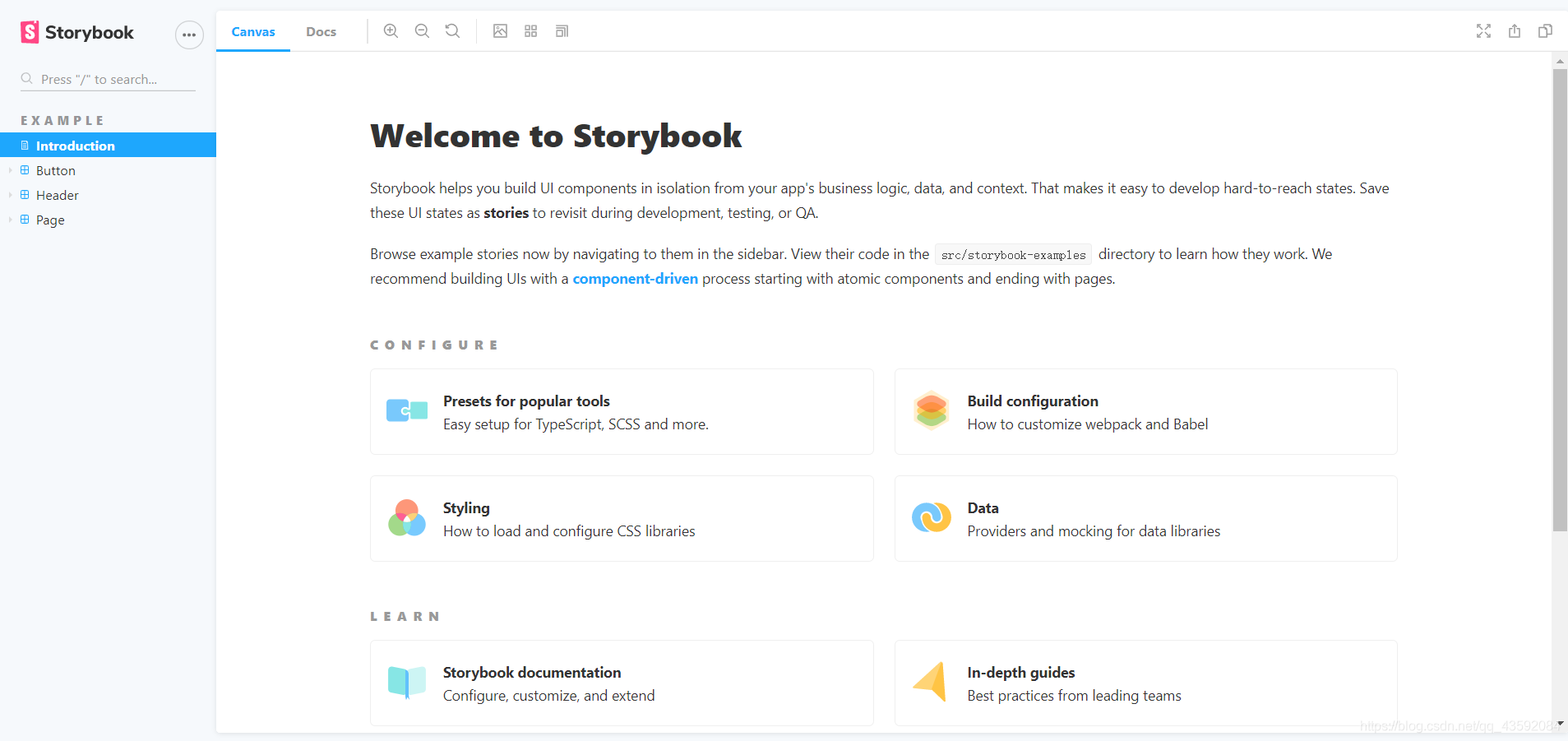Image resolution: width=1568 pixels, height=741 pixels.
Task: Click the Header component grid icon
Action: [25, 195]
